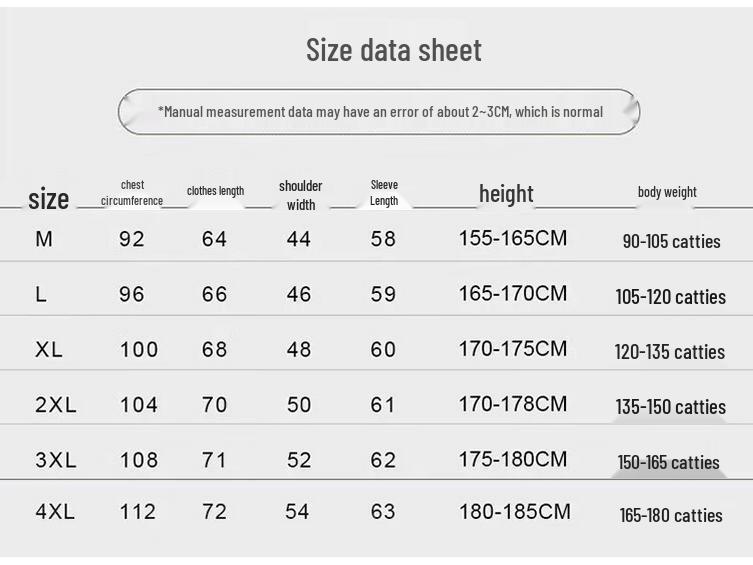Select the "body weight" column header
This screenshot has width=753, height=565.
click(667, 192)
